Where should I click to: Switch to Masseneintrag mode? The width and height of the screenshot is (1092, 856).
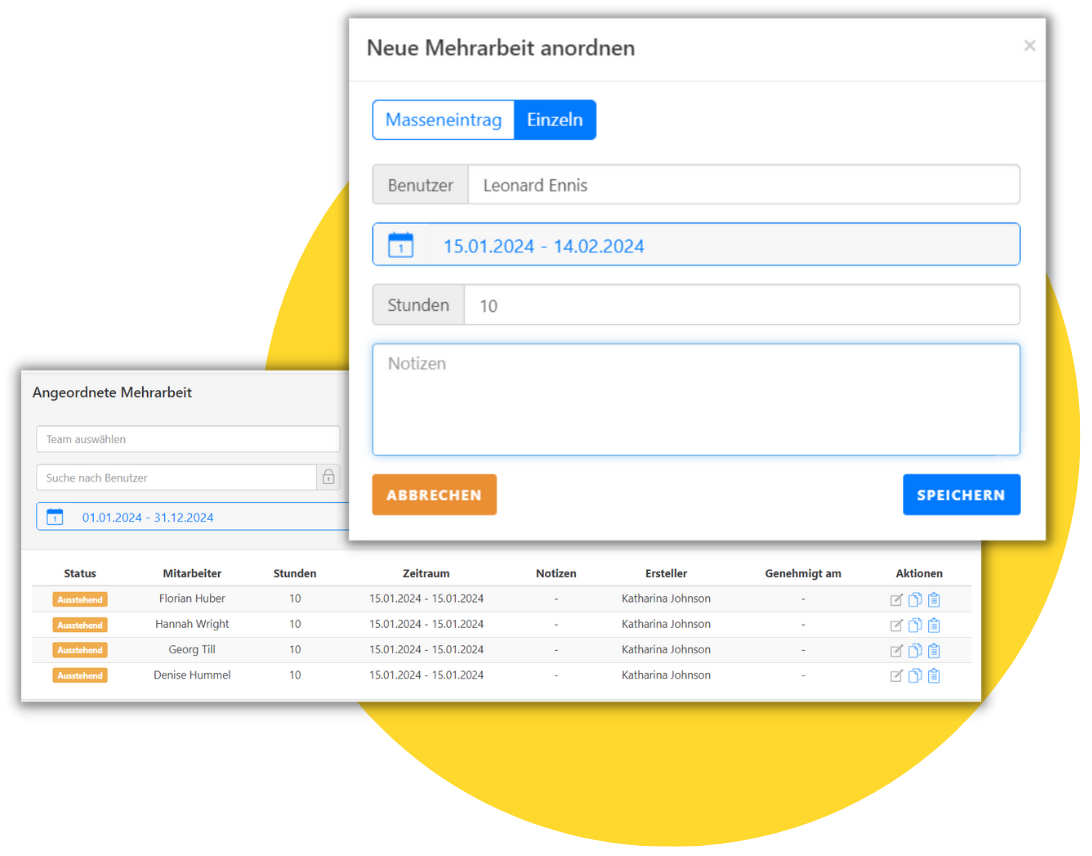click(443, 120)
